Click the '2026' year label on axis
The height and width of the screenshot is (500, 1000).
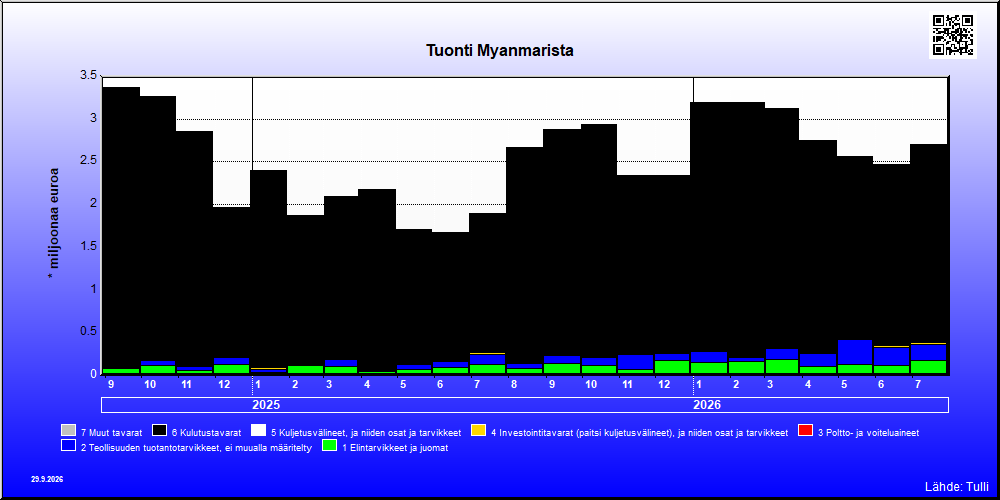click(707, 405)
